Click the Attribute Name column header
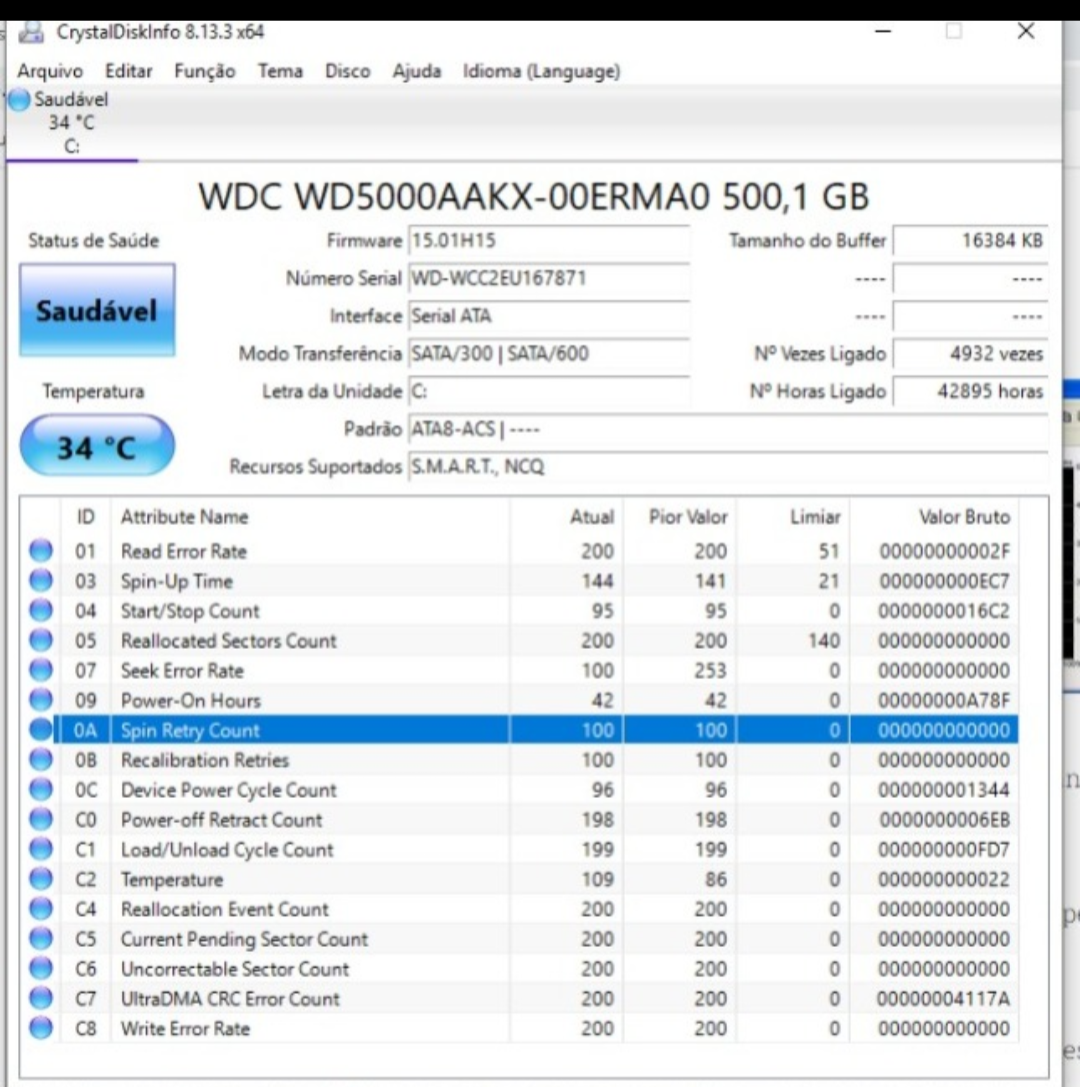1080x1087 pixels. (310, 516)
